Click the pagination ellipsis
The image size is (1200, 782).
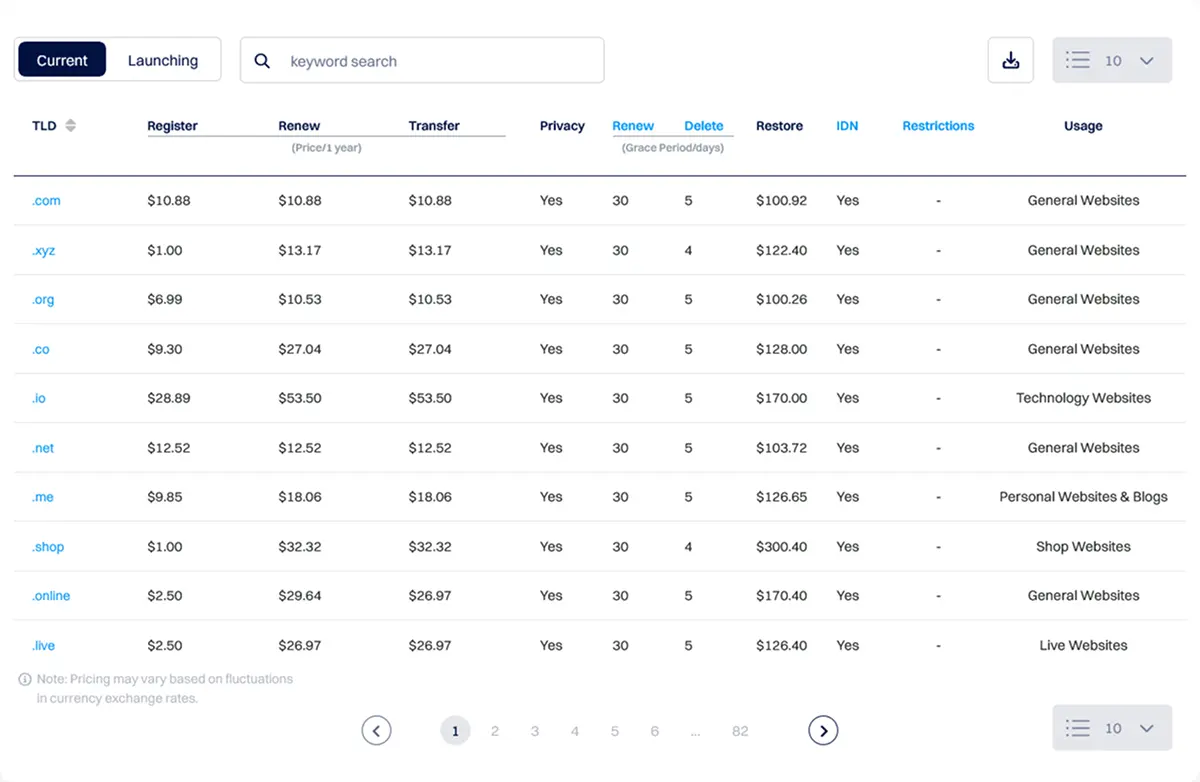[x=695, y=731]
